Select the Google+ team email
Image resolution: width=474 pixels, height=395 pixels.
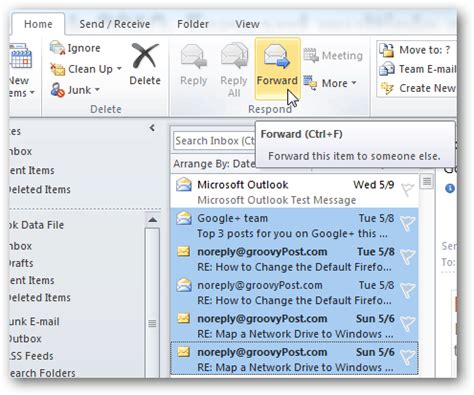(x=294, y=225)
